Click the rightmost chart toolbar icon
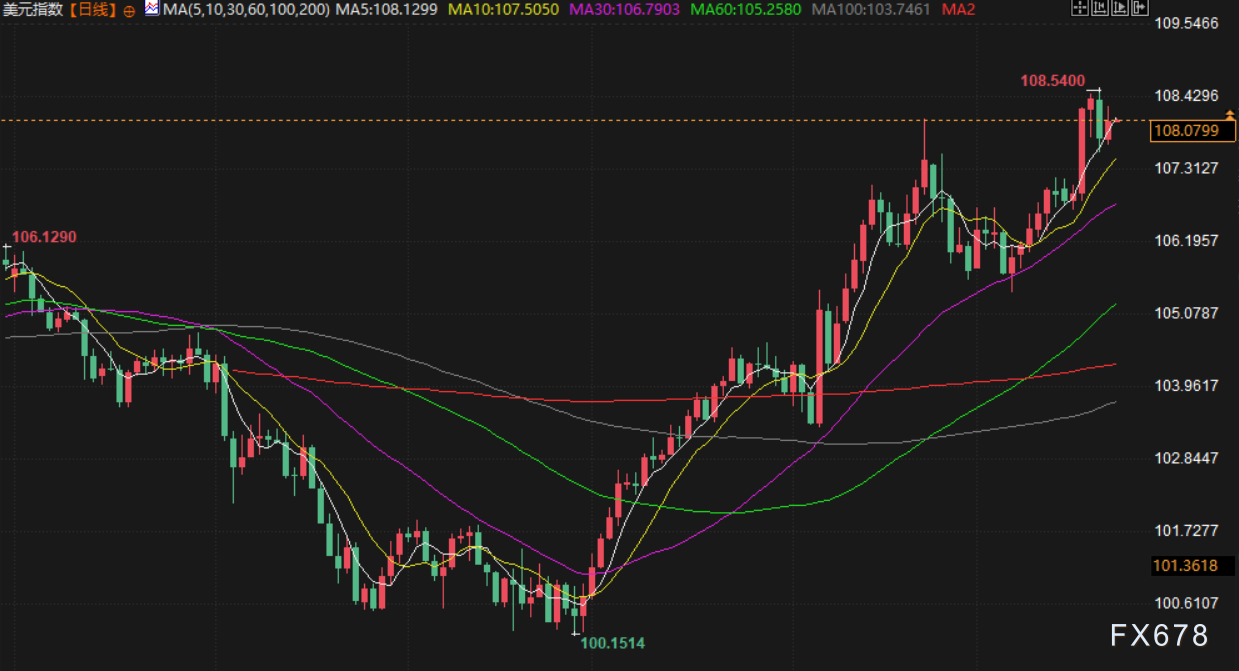This screenshot has width=1239, height=671. [1141, 9]
